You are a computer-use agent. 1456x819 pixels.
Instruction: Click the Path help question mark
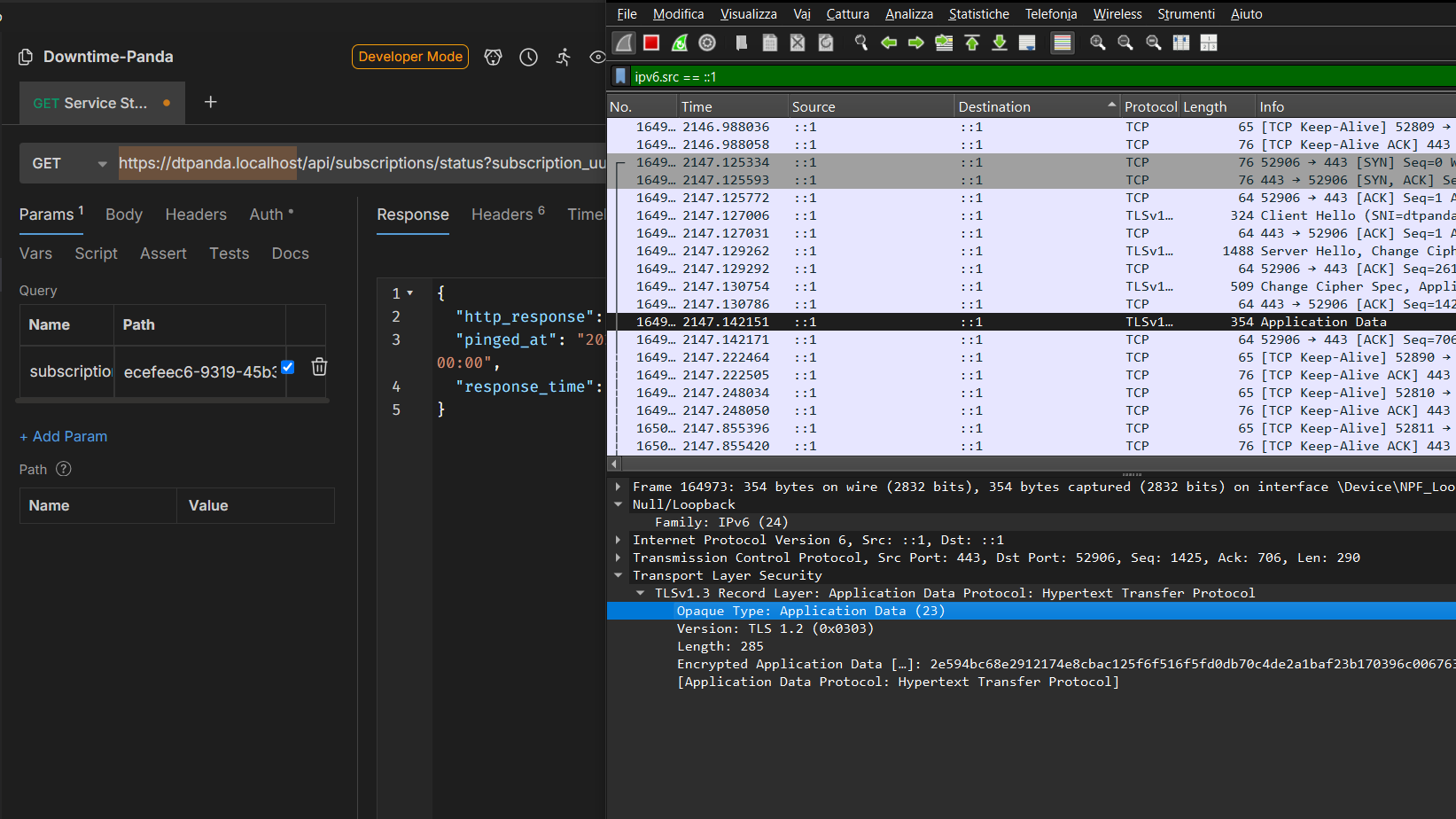coord(64,469)
